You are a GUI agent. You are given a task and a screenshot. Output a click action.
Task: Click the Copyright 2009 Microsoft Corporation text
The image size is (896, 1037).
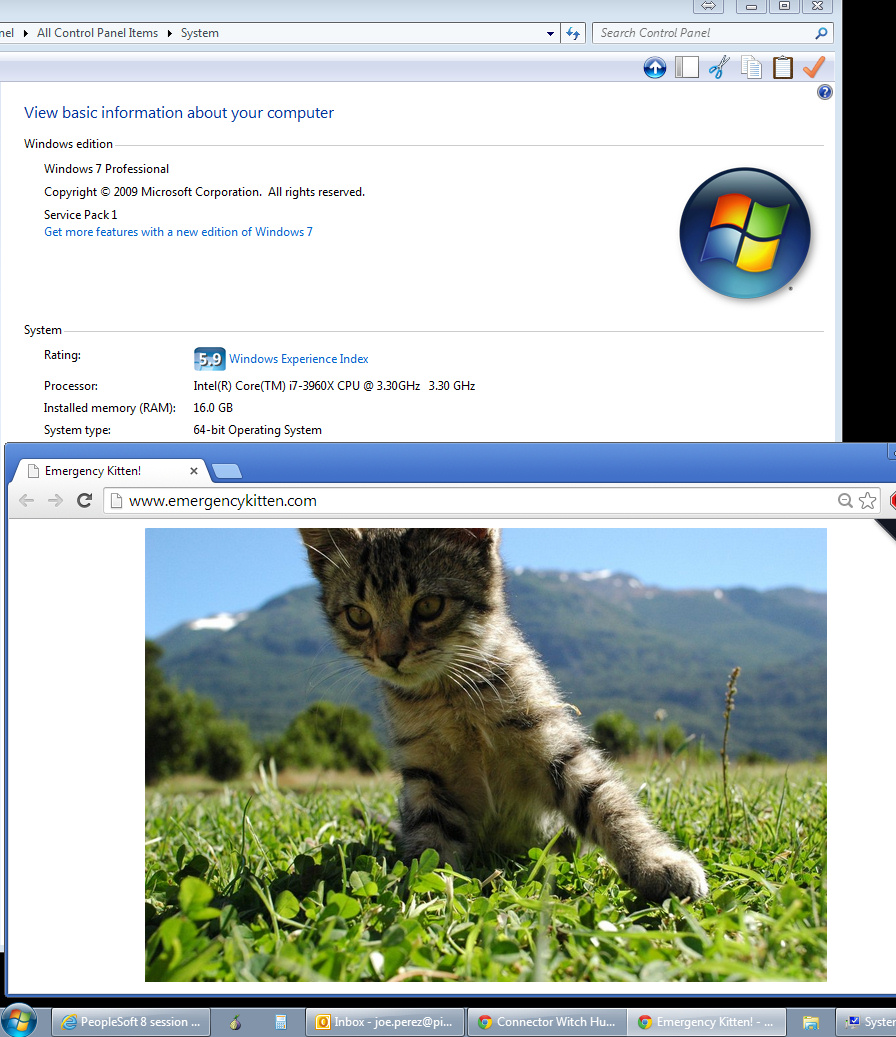pos(204,192)
